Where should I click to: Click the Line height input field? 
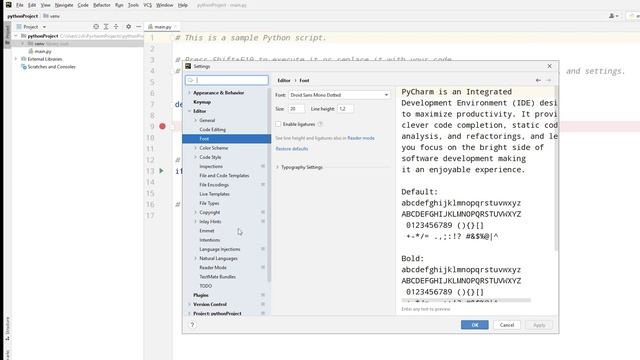pyautogui.click(x=345, y=109)
